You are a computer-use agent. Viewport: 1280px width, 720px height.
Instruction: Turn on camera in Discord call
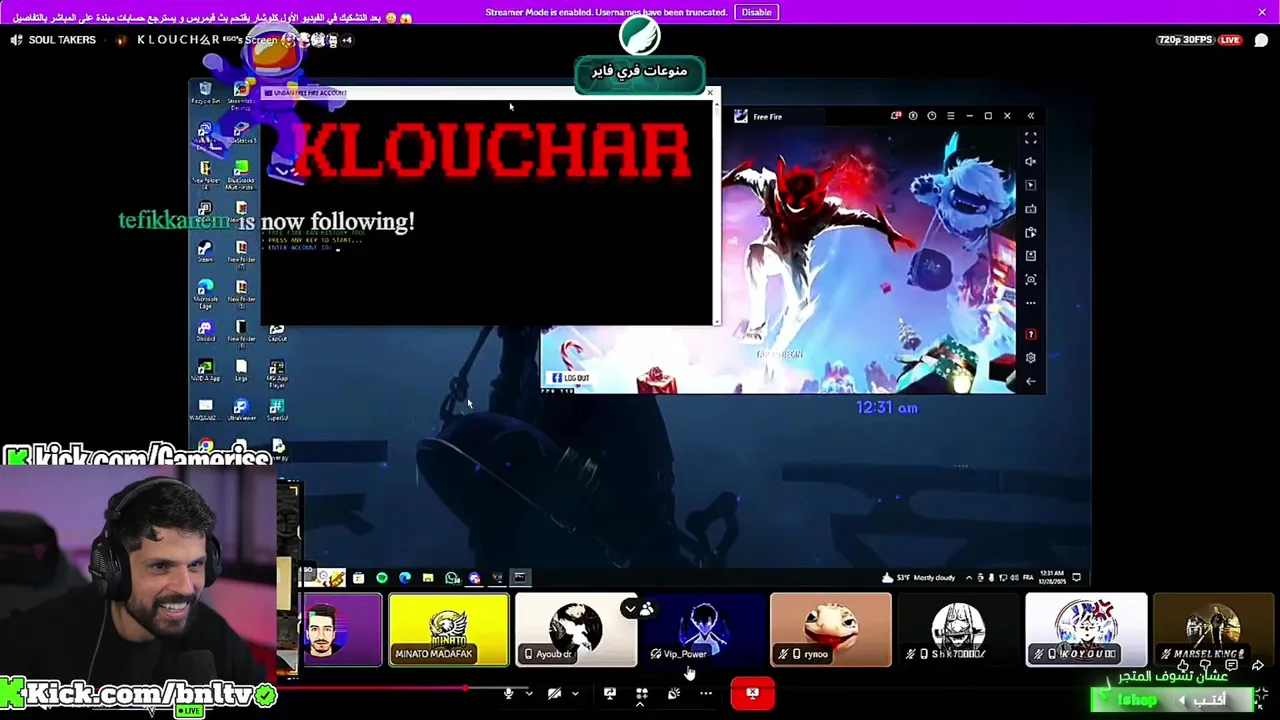point(554,693)
